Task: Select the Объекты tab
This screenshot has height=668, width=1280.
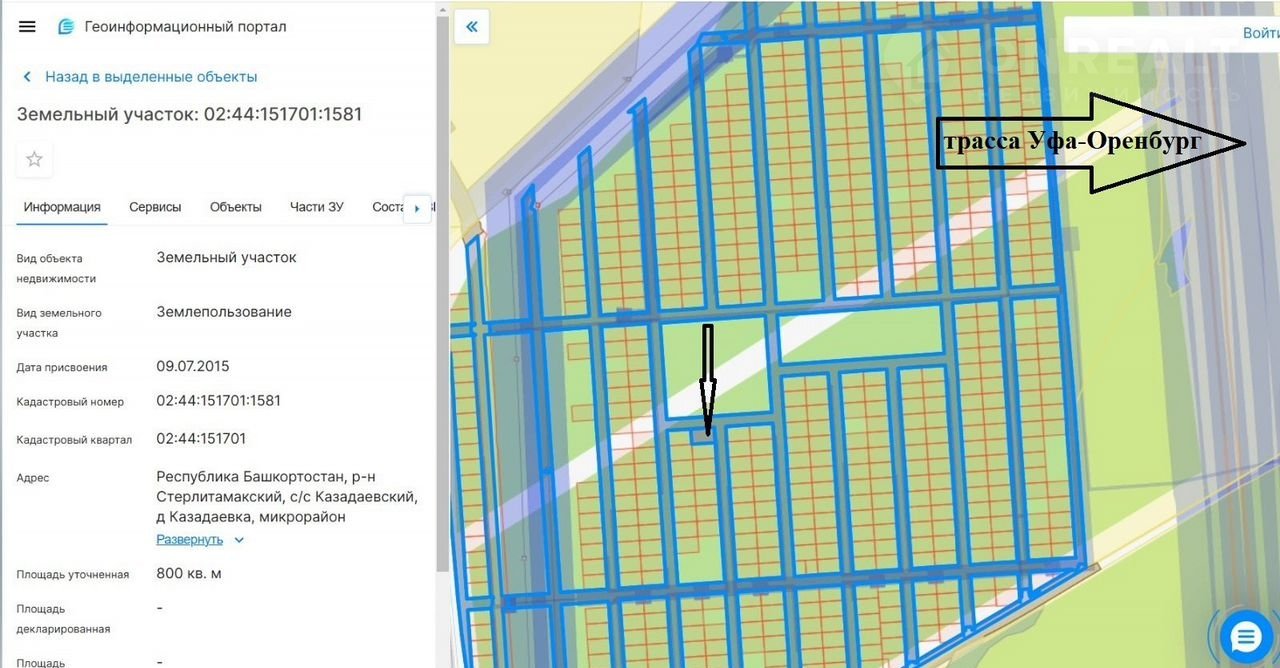Action: pos(235,207)
